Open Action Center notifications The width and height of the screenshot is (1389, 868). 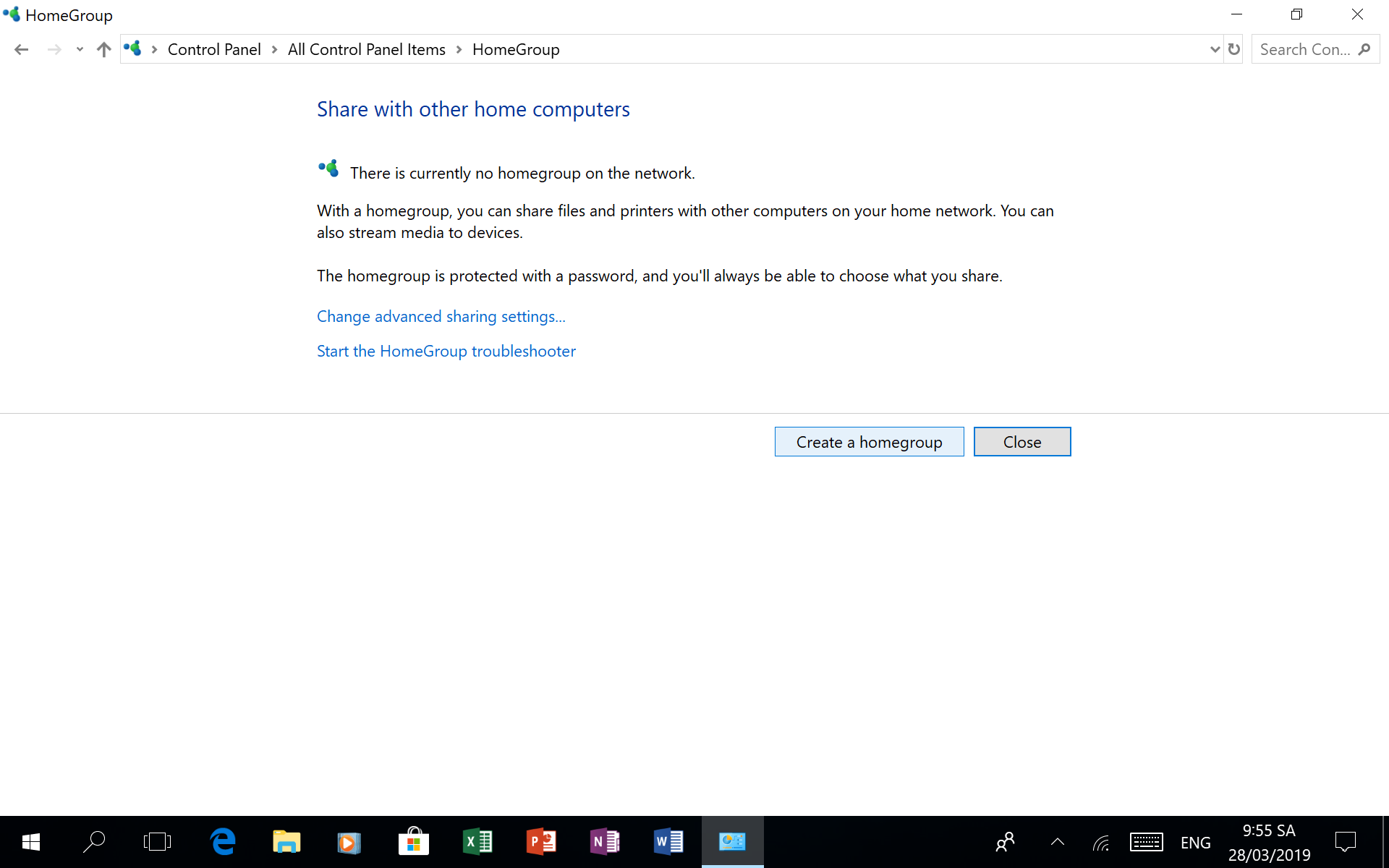(x=1346, y=842)
